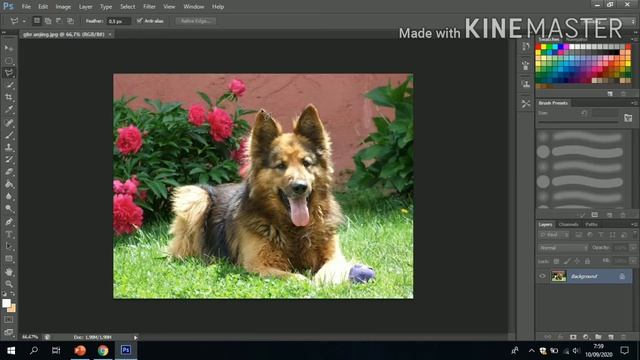Image resolution: width=640 pixels, height=360 pixels.
Task: Choose Add to selection mode
Action: tap(48, 21)
